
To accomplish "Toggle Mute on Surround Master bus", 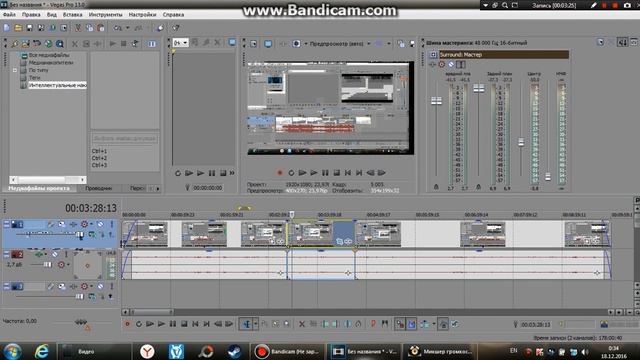I will (451, 64).
